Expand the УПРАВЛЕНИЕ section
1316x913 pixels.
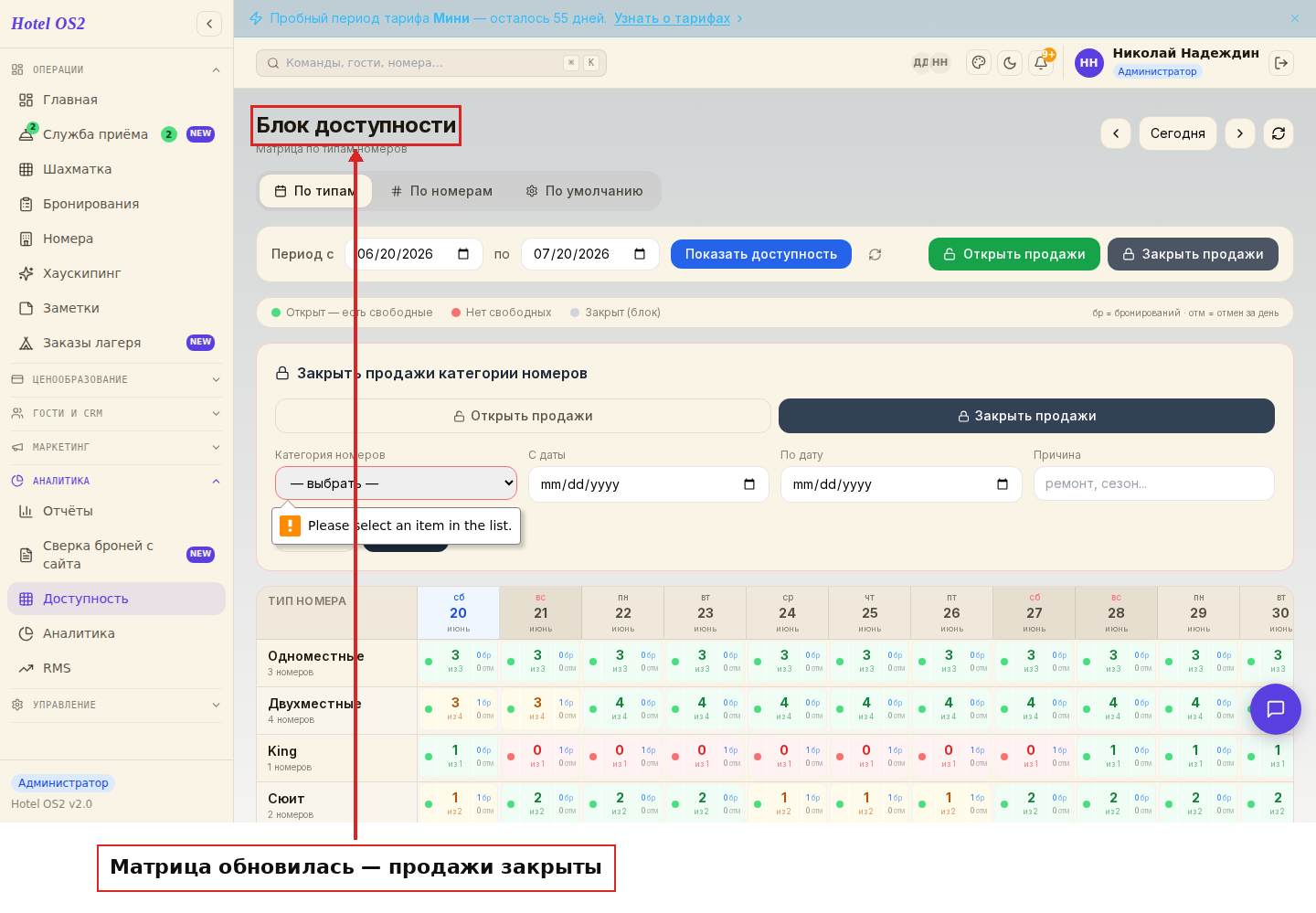(116, 705)
